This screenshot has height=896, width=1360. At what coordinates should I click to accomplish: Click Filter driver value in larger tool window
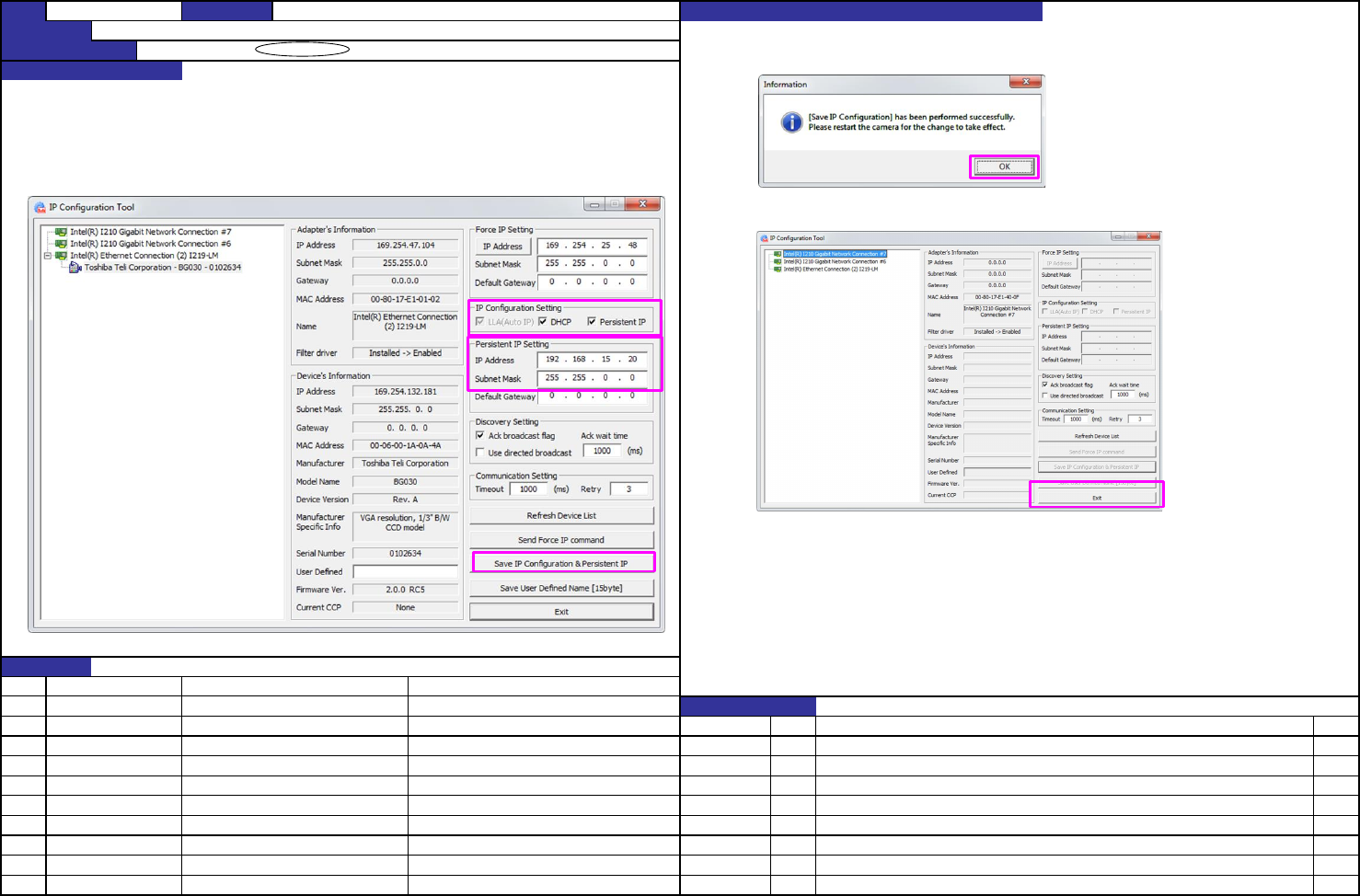pyautogui.click(x=405, y=353)
